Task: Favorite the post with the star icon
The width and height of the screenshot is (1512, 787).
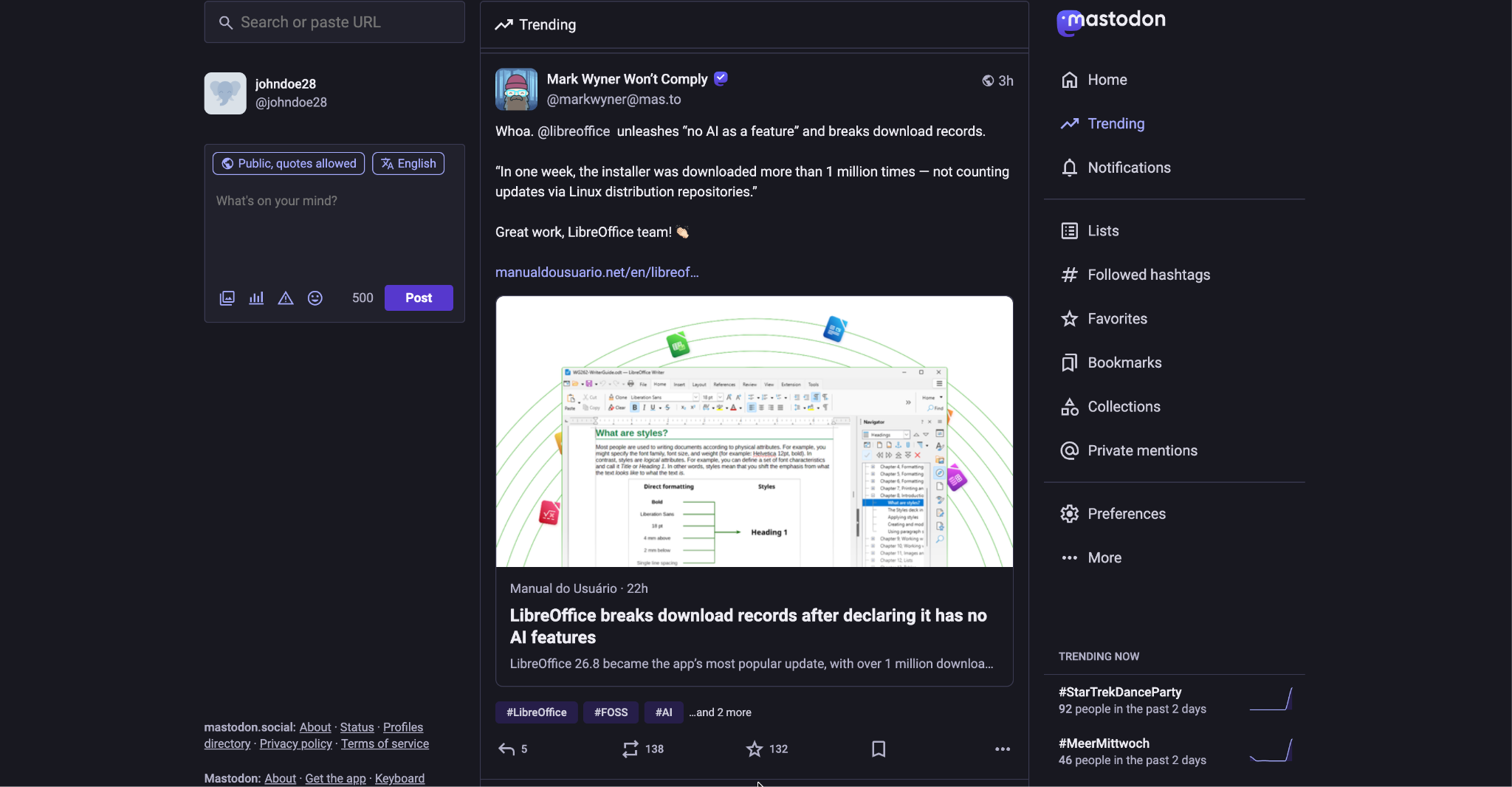Action: pyautogui.click(x=767, y=750)
